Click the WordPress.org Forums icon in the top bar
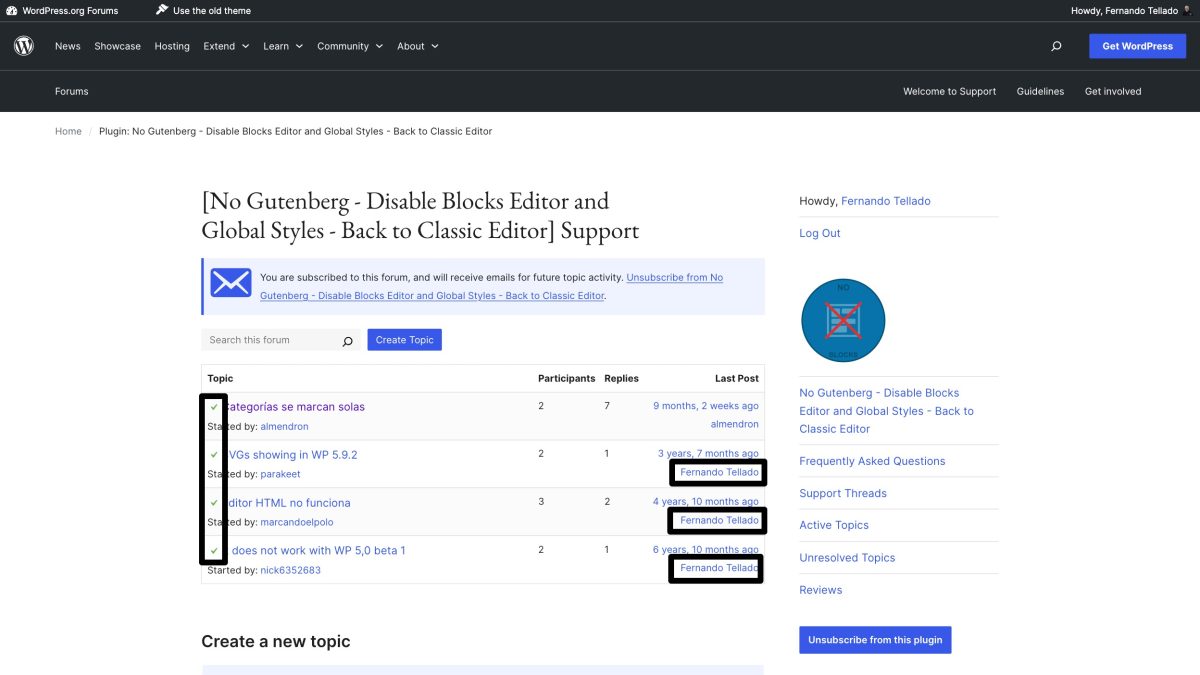Screen dimensions: 1200x675 (11, 9)
